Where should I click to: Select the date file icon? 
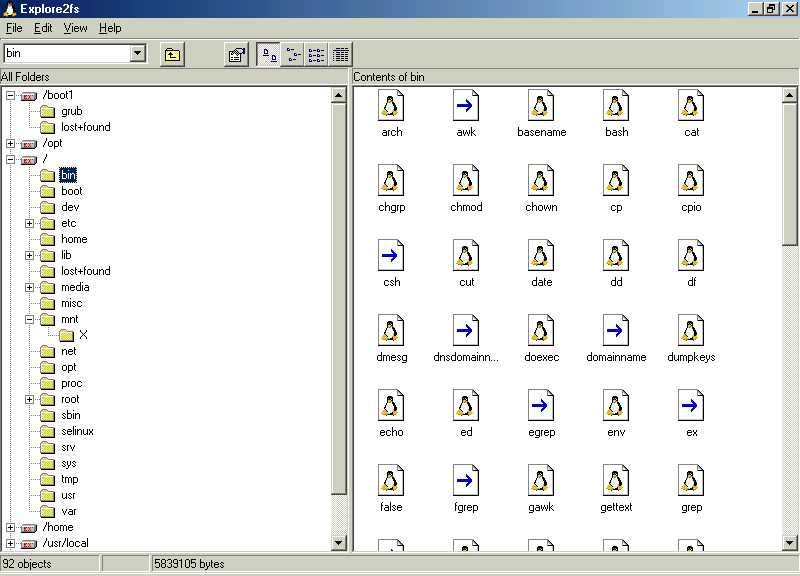pos(541,256)
